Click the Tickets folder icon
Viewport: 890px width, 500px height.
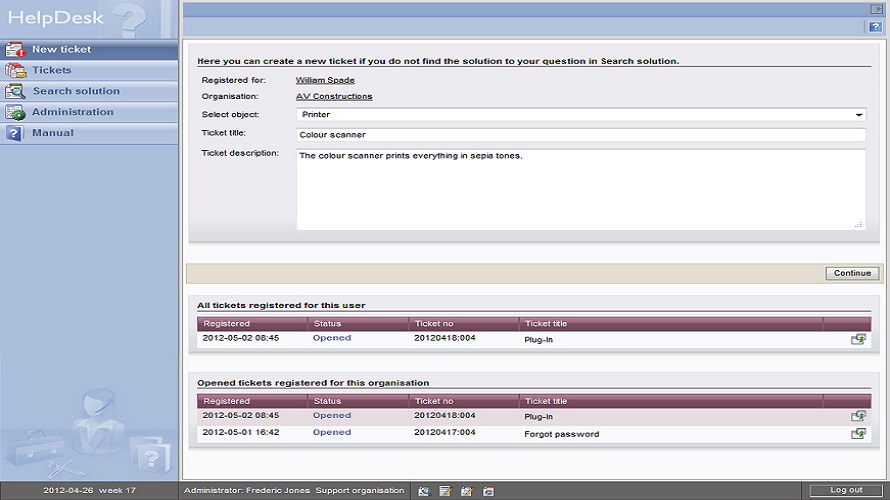click(15, 70)
